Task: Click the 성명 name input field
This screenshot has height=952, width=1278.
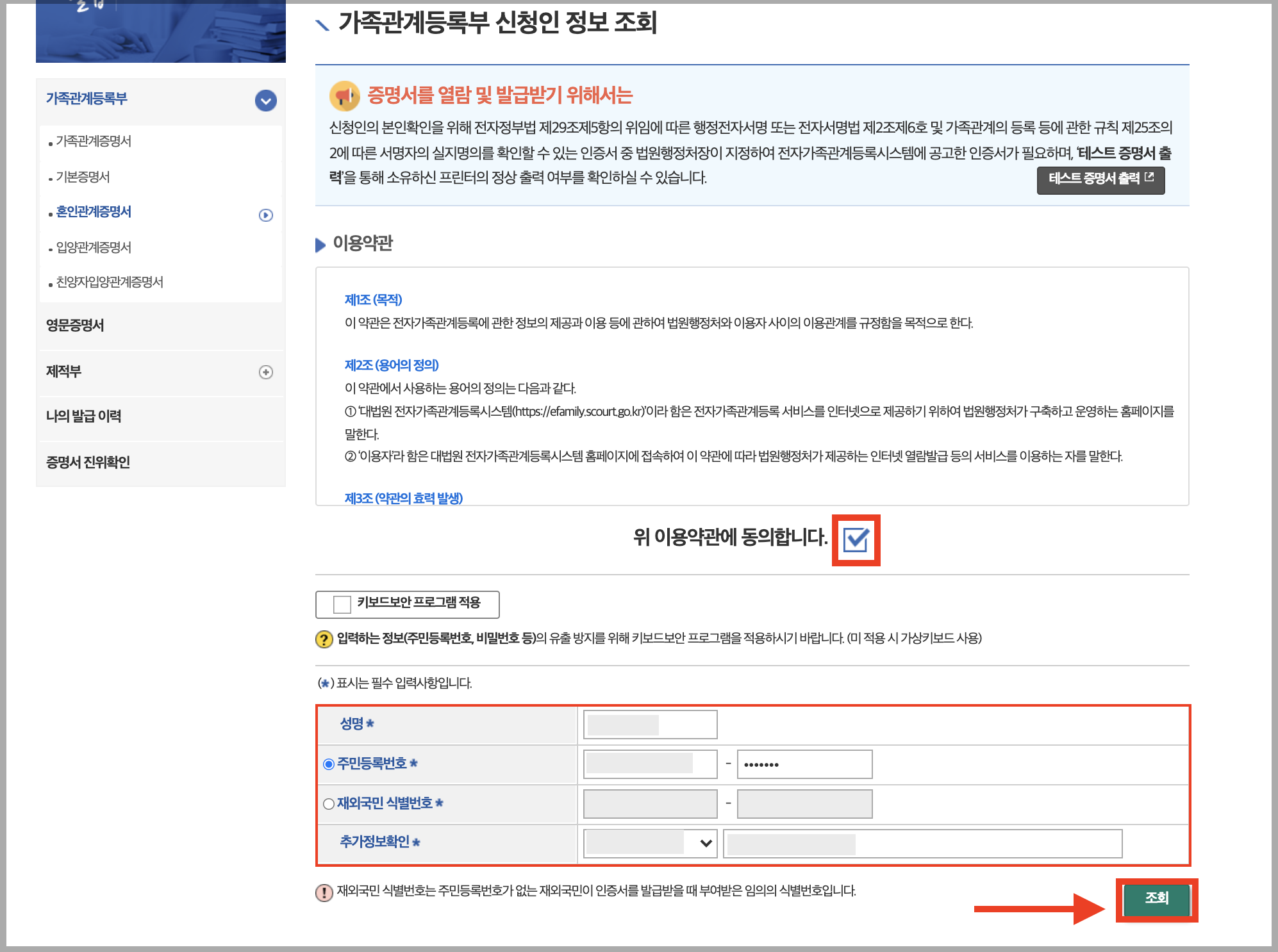Action: click(x=650, y=725)
